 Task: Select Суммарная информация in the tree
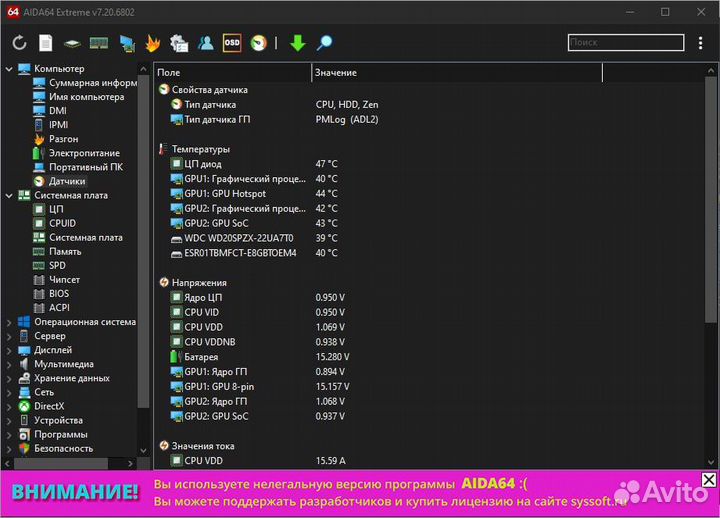tap(93, 83)
